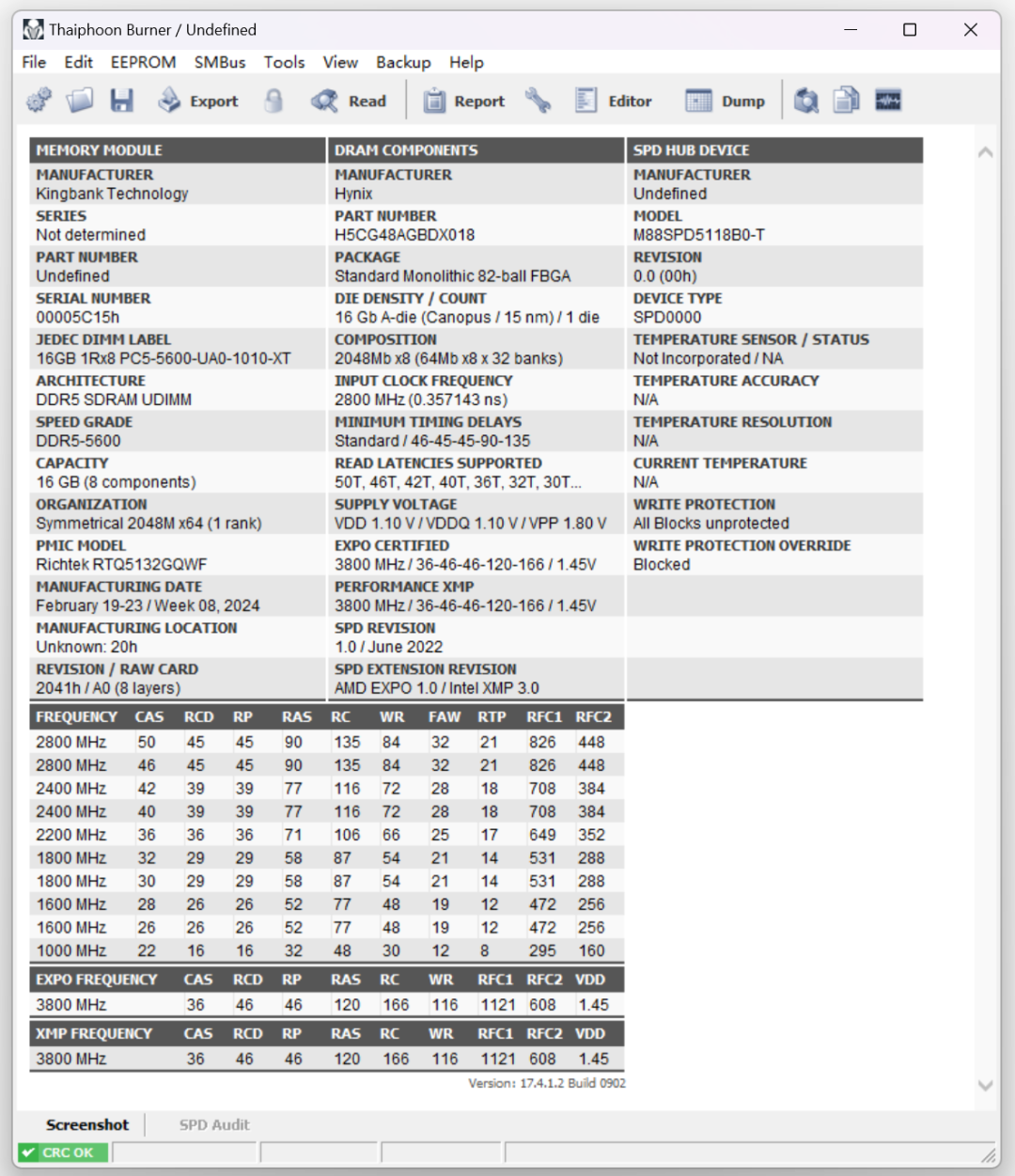Click the SPD HUB DEVICE column header
Viewport: 1015px width, 1176px height.
774,150
